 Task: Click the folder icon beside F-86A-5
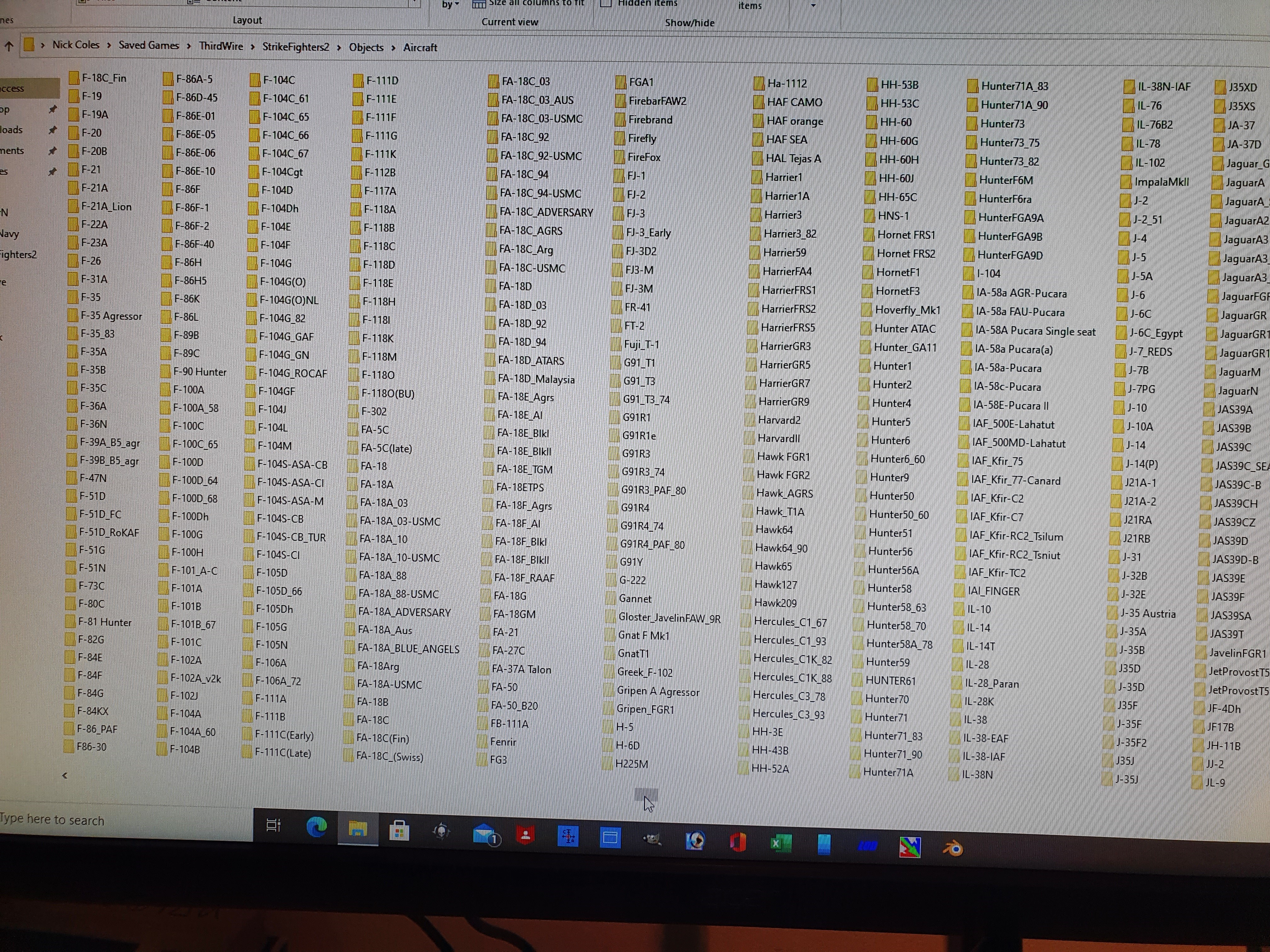(x=168, y=79)
